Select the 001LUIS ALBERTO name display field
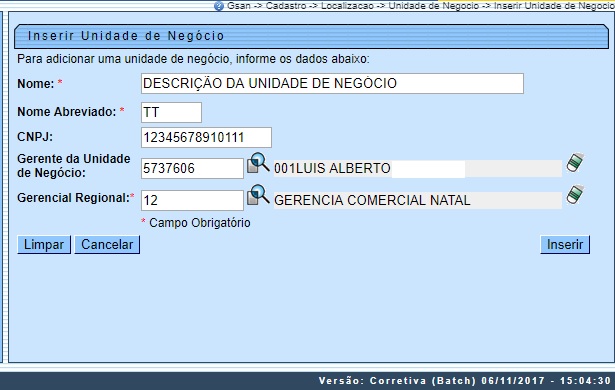 (x=418, y=169)
